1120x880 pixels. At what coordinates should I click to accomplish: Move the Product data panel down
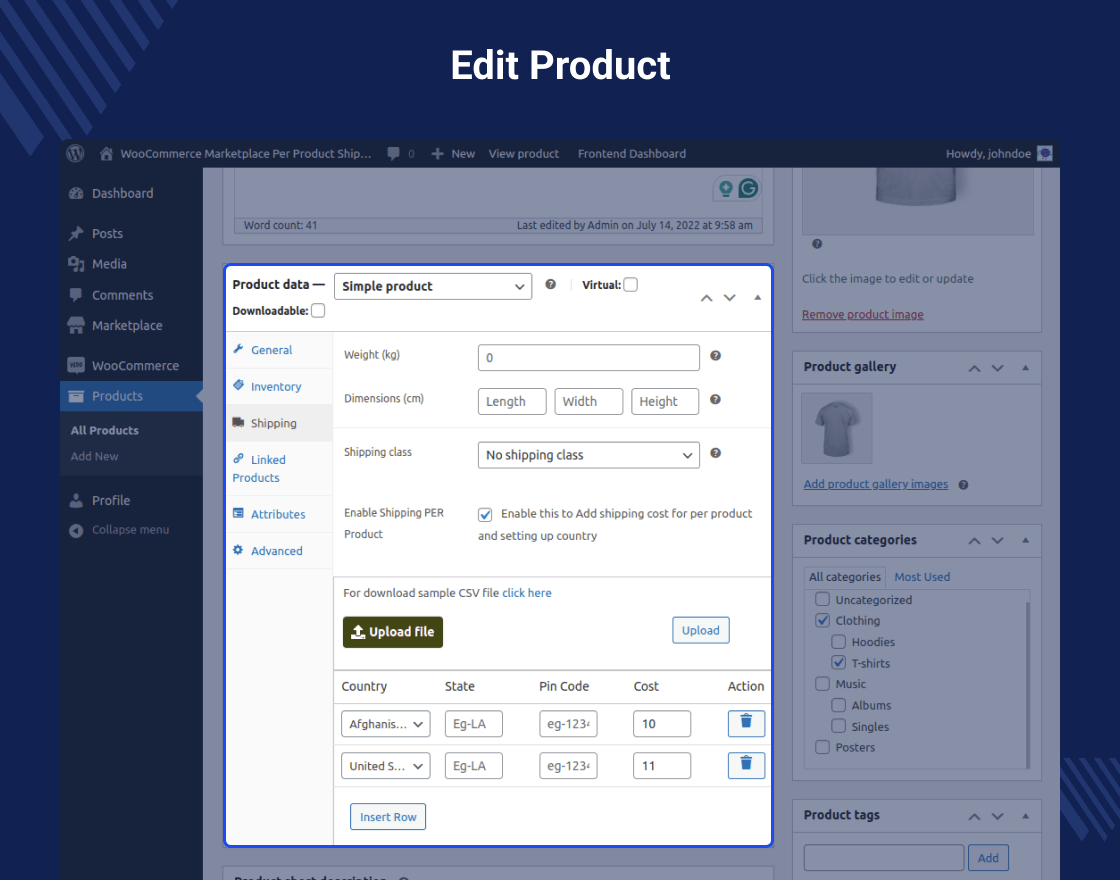coord(729,298)
